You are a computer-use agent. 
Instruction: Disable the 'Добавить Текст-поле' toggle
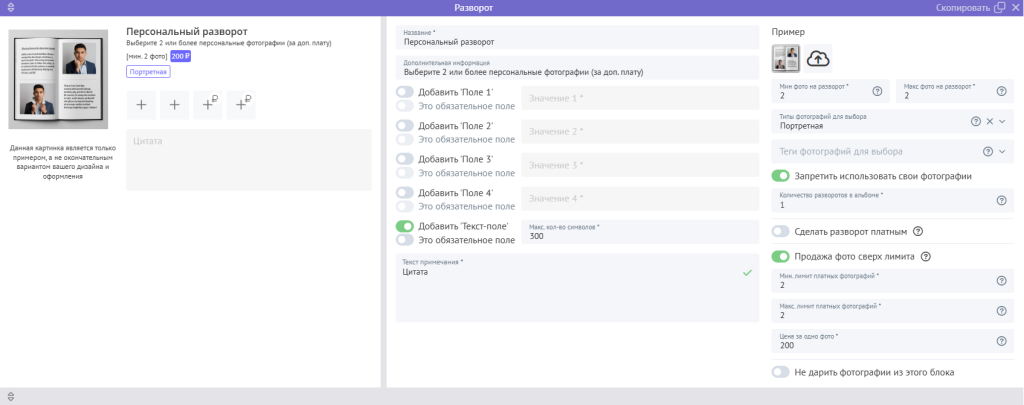[x=405, y=226]
